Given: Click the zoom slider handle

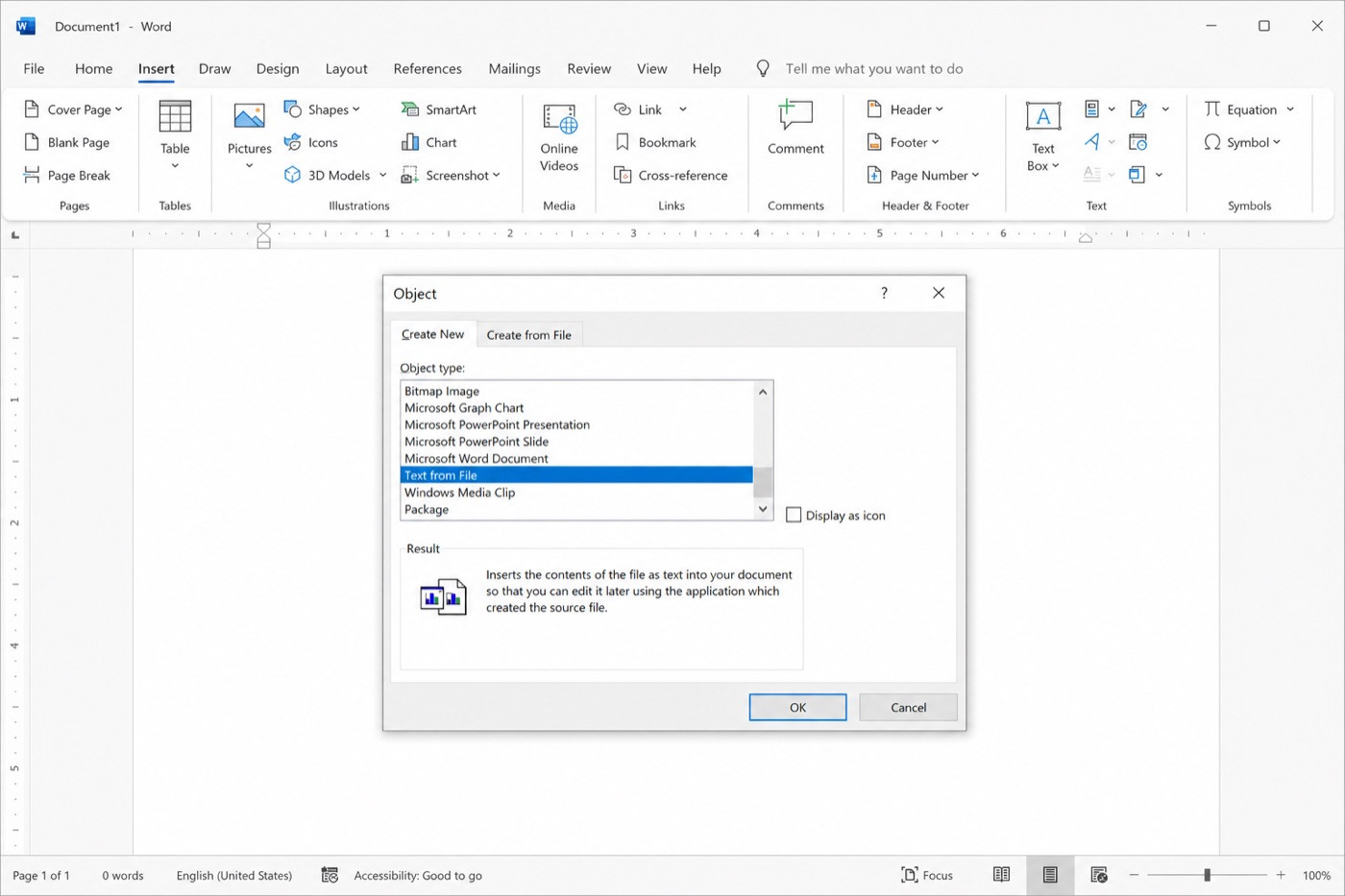Looking at the screenshot, I should click(1207, 875).
